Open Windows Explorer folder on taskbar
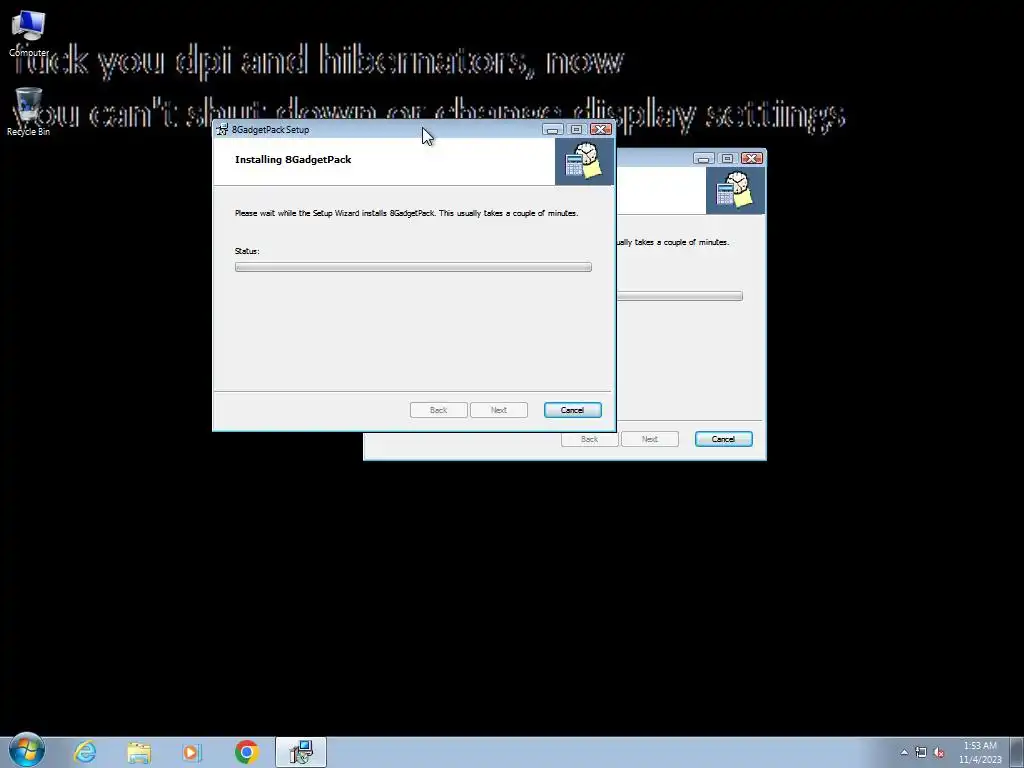1024x768 pixels. 138,752
